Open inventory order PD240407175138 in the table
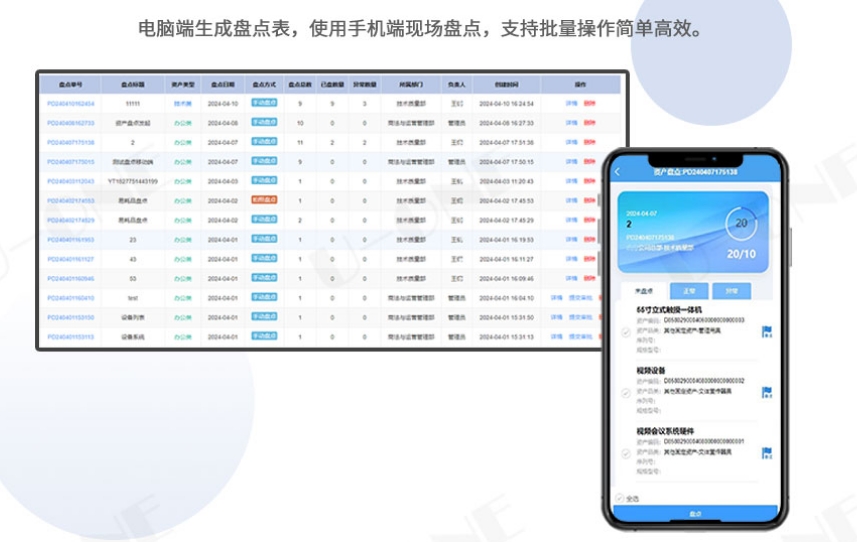The height and width of the screenshot is (542, 857). 71,143
